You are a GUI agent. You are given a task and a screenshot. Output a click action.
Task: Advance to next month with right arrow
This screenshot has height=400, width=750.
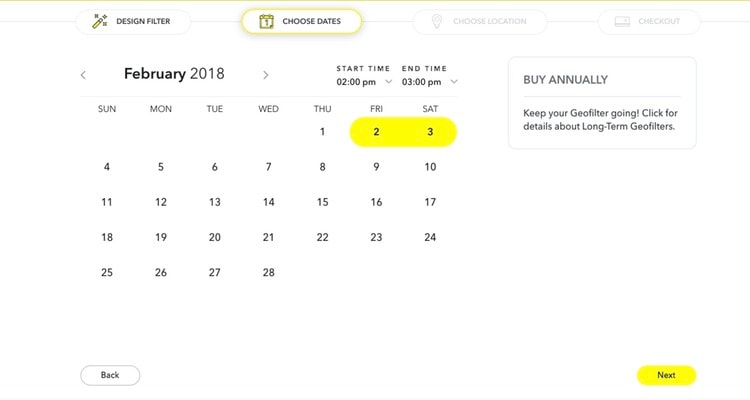pyautogui.click(x=265, y=75)
